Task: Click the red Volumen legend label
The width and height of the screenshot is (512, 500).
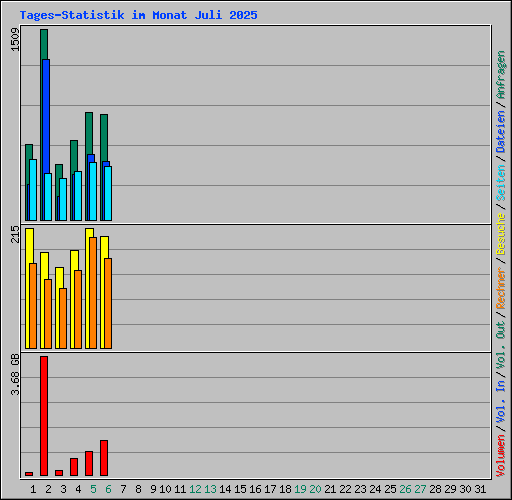Action: click(x=501, y=455)
